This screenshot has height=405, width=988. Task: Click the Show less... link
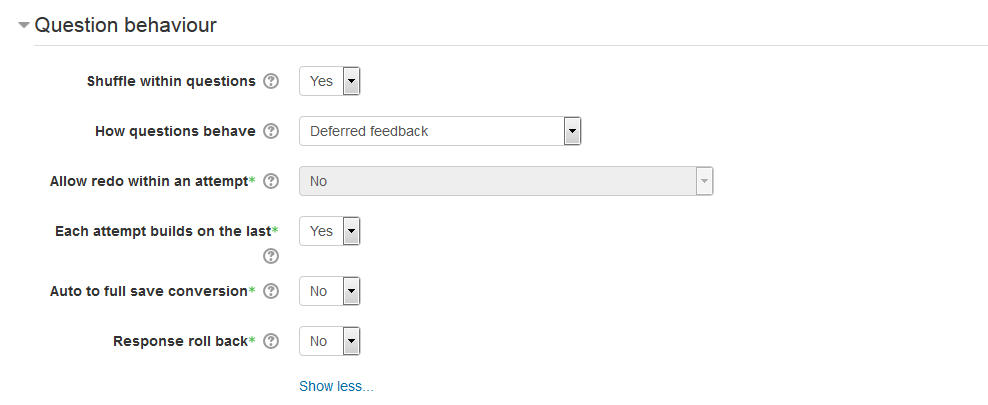pos(336,386)
